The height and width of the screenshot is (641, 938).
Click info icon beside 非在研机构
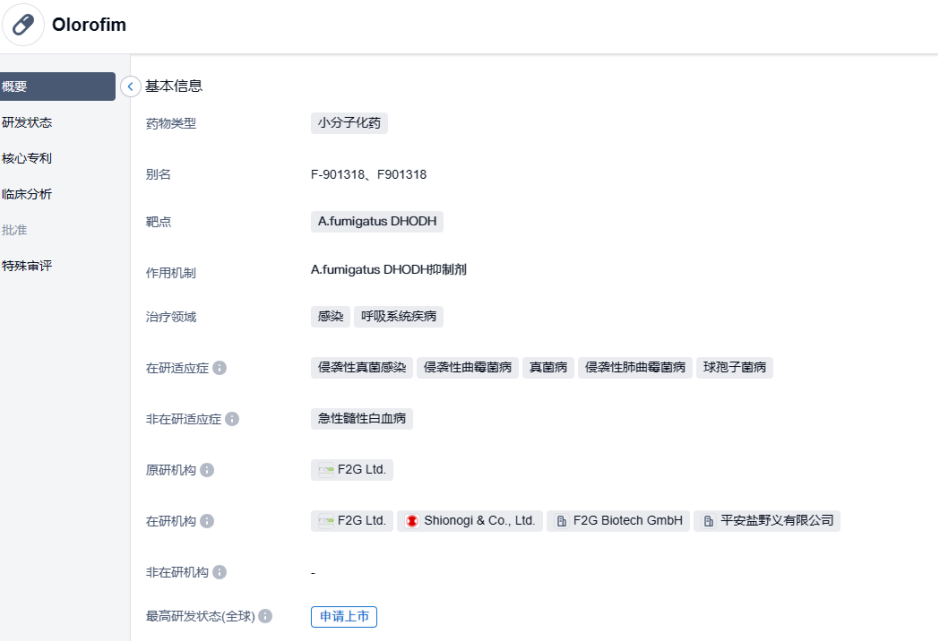point(219,572)
